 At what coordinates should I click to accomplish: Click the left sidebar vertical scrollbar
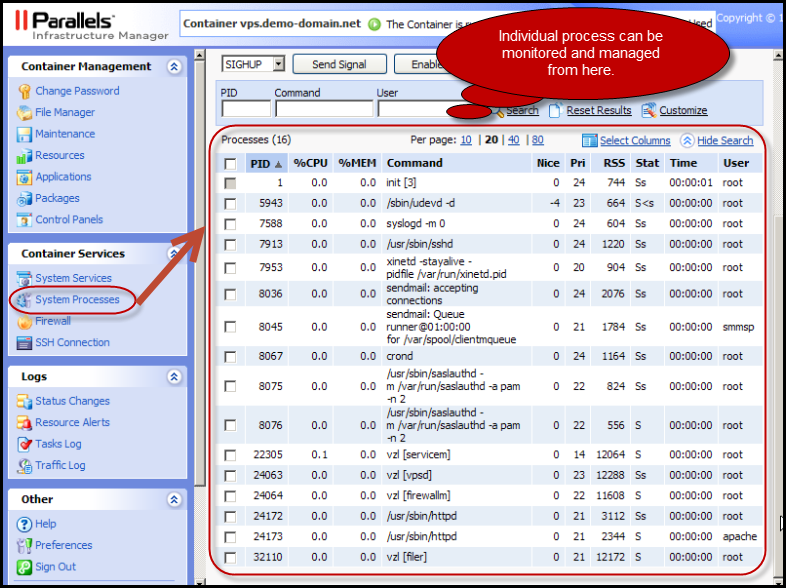coord(200,271)
